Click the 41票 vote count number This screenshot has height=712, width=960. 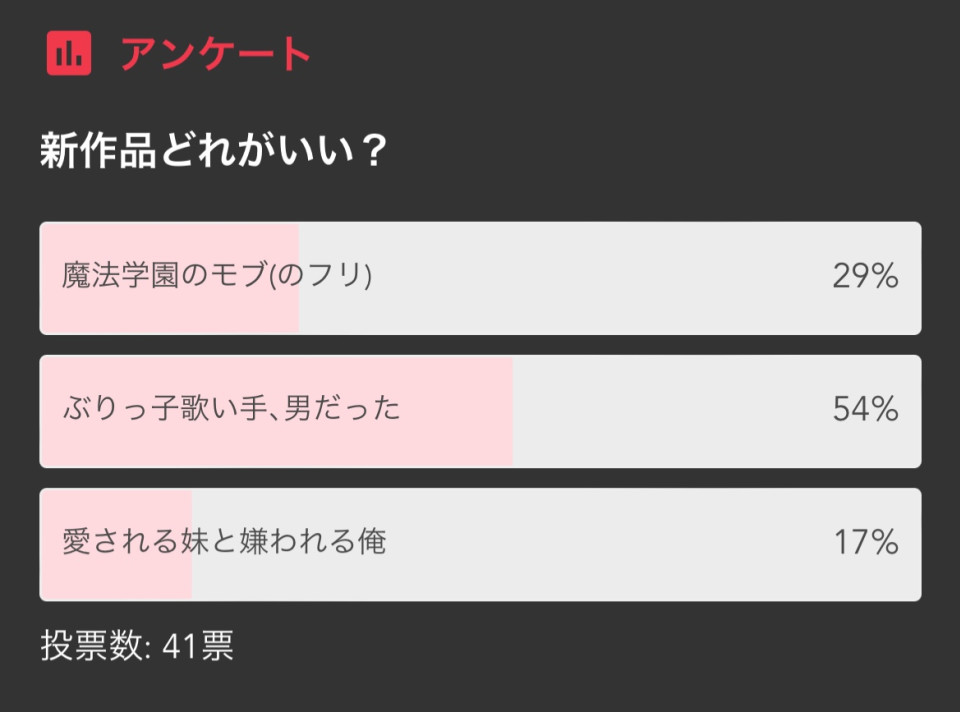198,646
